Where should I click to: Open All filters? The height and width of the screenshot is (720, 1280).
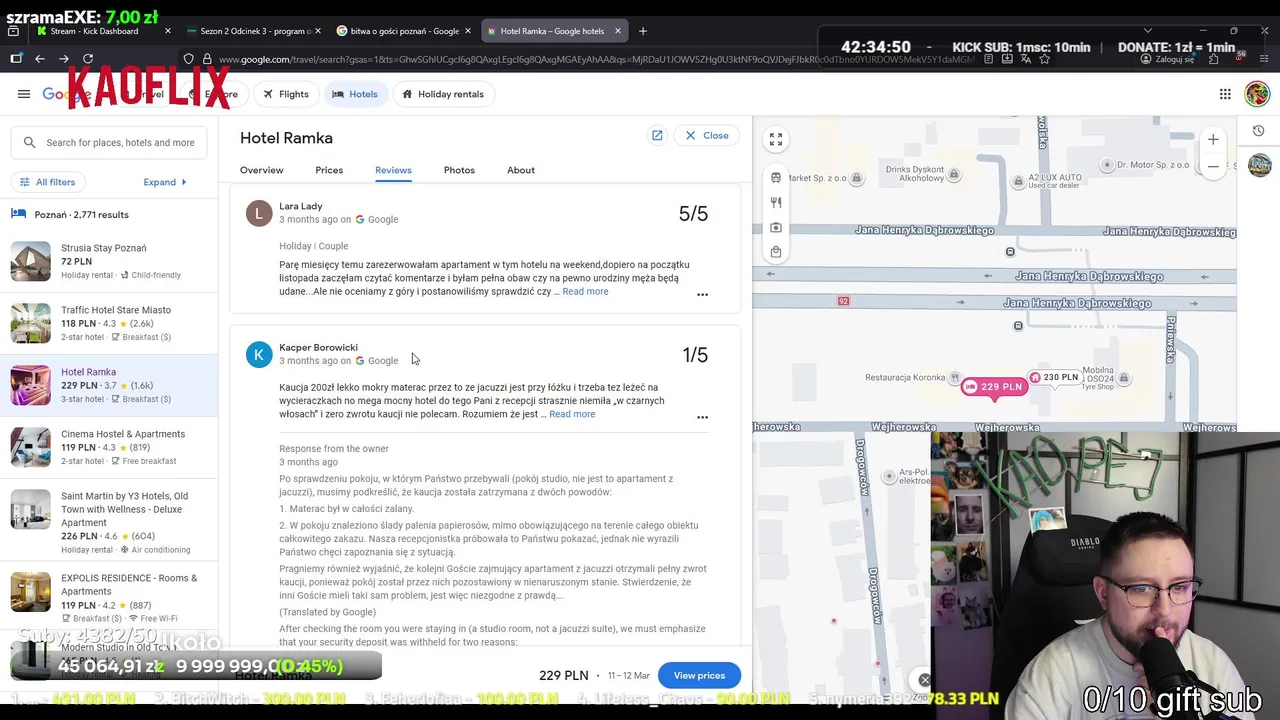(47, 182)
